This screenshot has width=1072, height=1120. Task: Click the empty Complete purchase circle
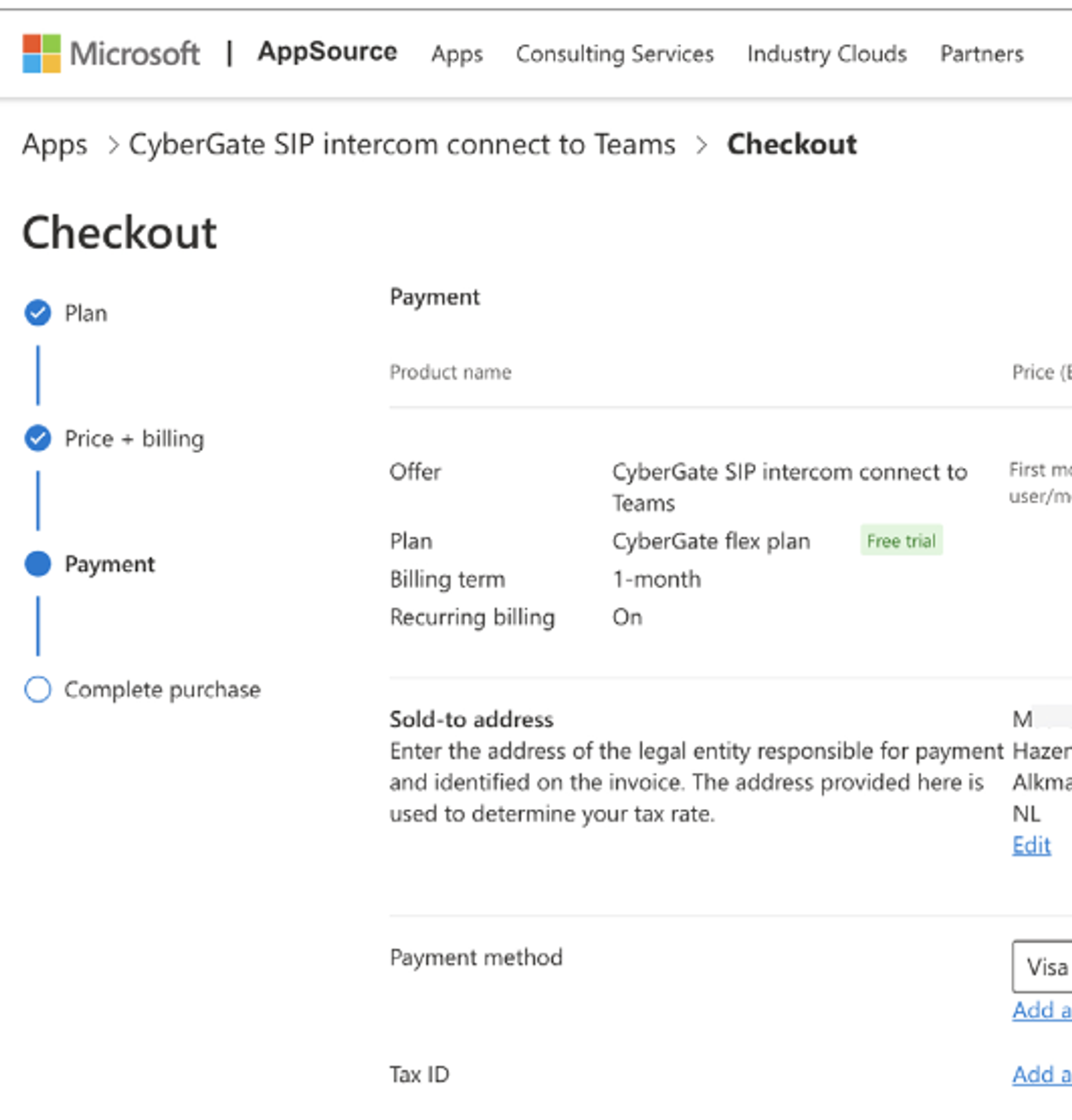(x=38, y=689)
